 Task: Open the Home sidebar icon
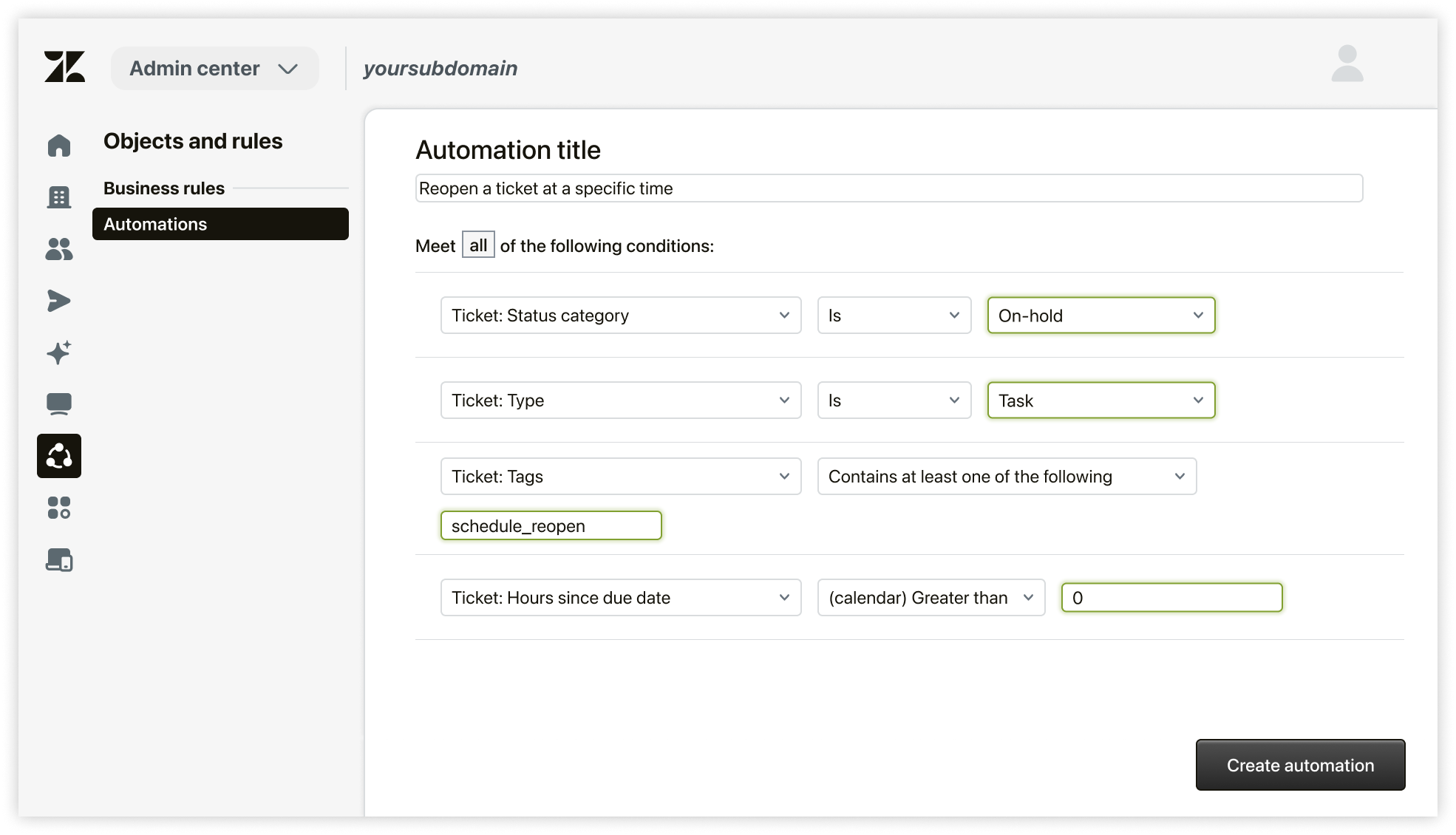[59, 146]
